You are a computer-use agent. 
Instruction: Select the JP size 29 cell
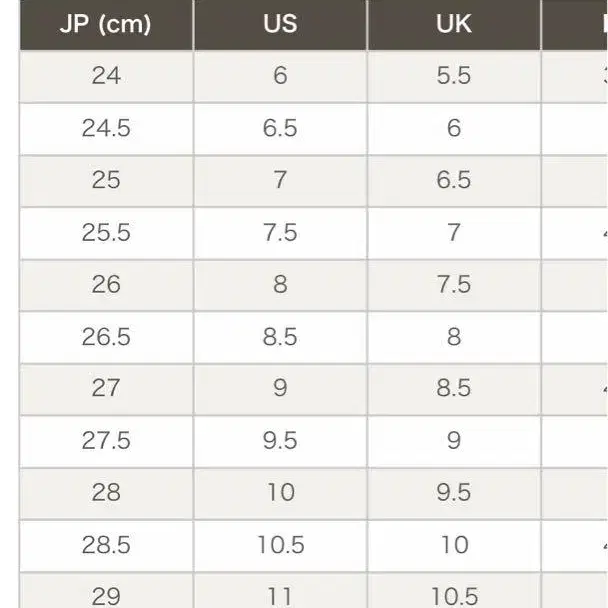(x=106, y=591)
